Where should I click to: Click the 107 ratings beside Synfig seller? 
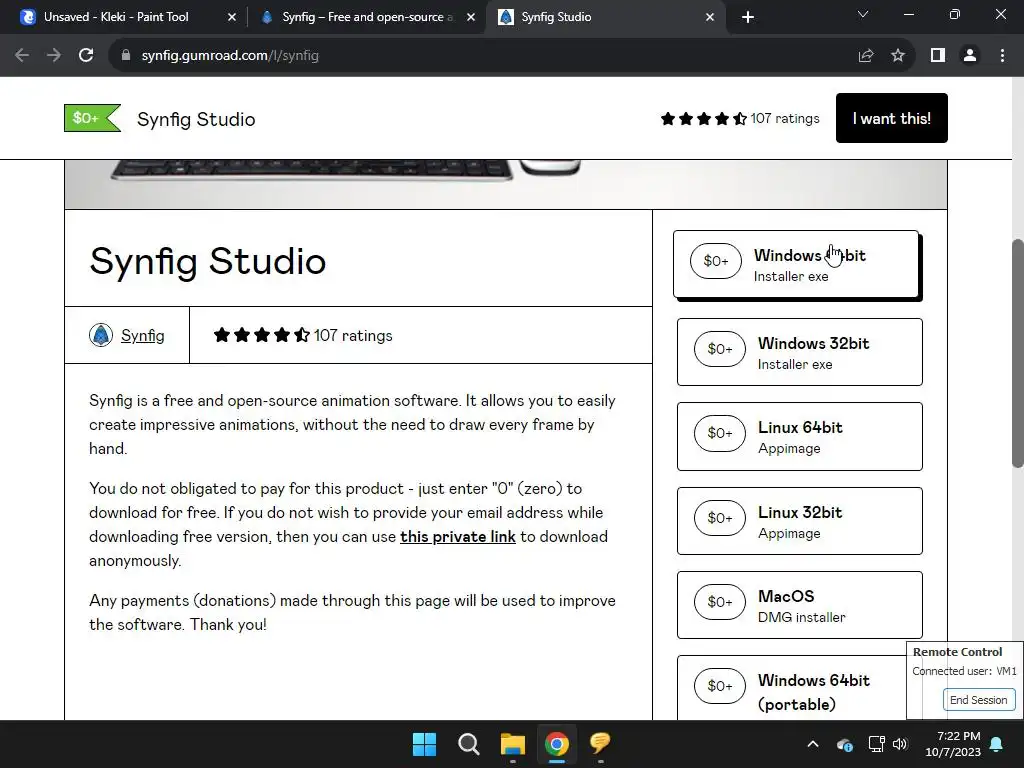[x=303, y=336]
